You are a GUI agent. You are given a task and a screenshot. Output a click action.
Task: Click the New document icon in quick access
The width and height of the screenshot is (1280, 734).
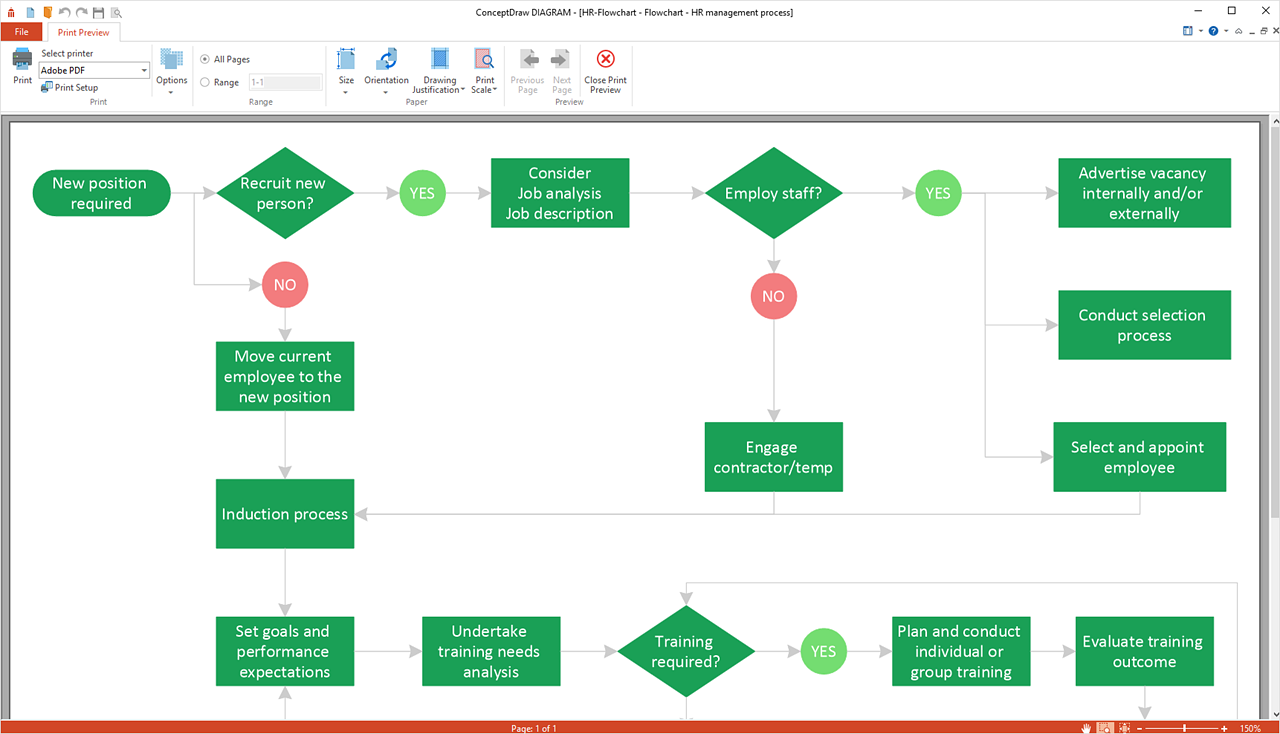[30, 12]
